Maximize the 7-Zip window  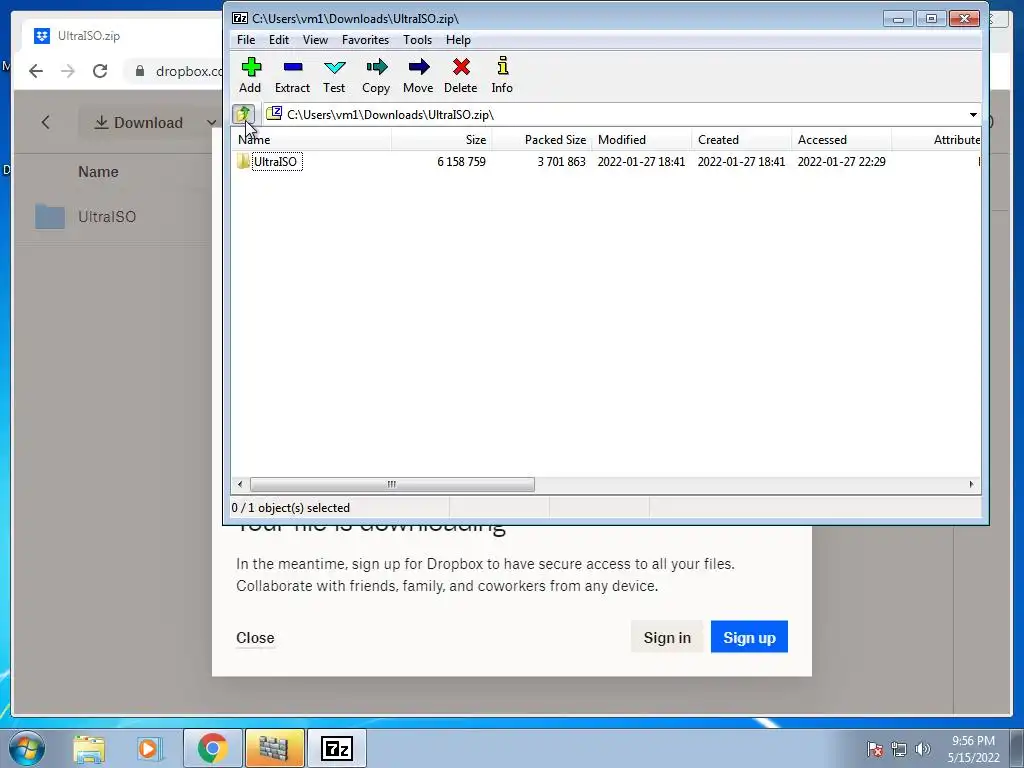(x=931, y=19)
